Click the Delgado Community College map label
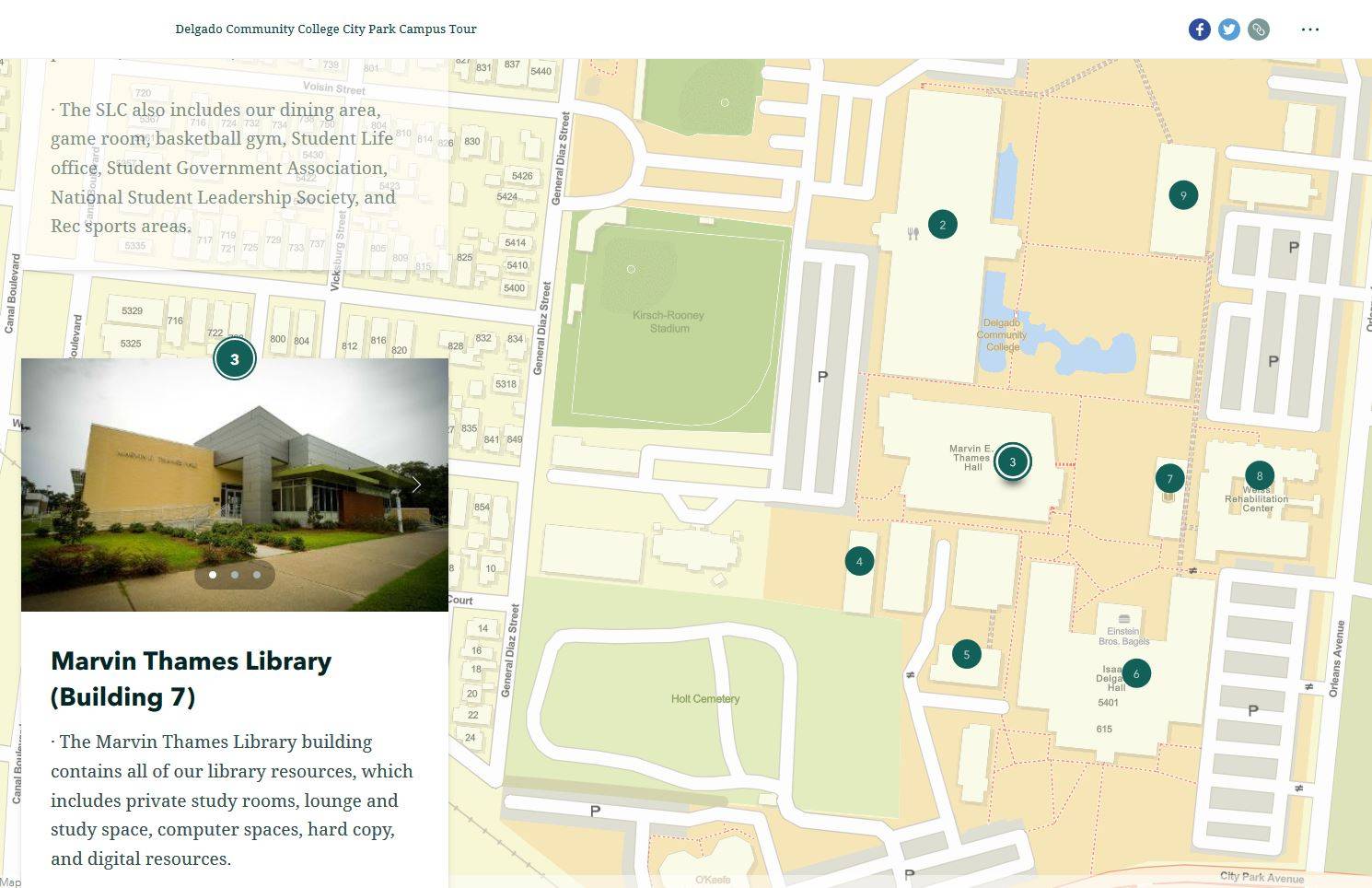 [x=1002, y=335]
